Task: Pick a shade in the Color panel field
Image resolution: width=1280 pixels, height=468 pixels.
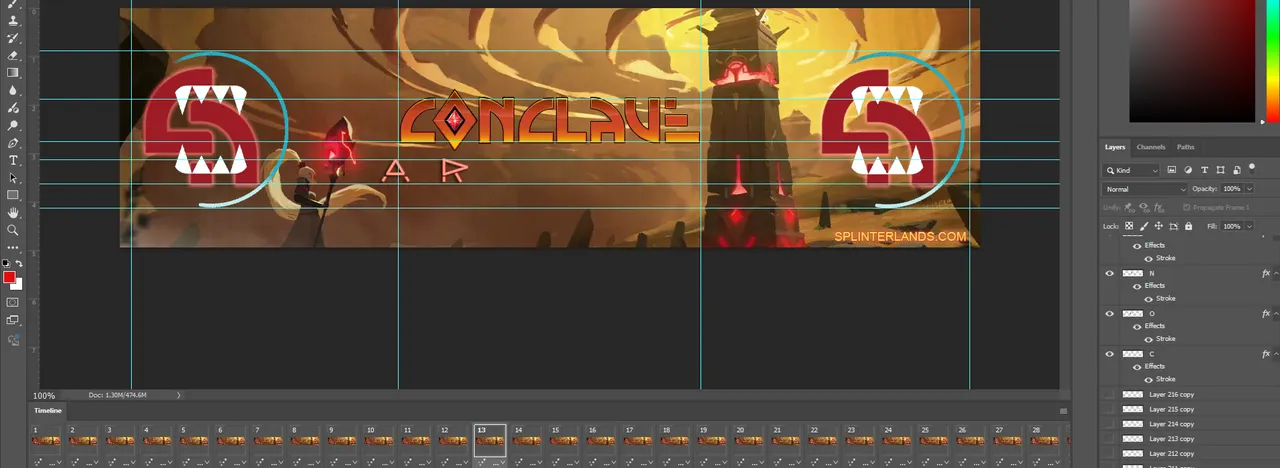Action: (x=1191, y=60)
